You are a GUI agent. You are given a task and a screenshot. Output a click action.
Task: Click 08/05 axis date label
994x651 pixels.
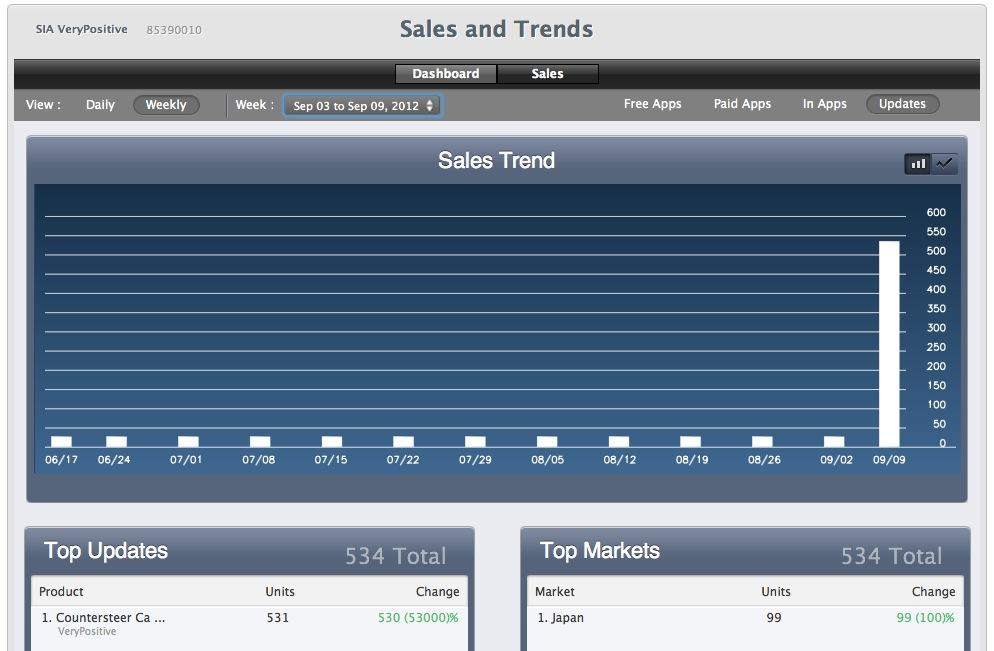click(548, 460)
